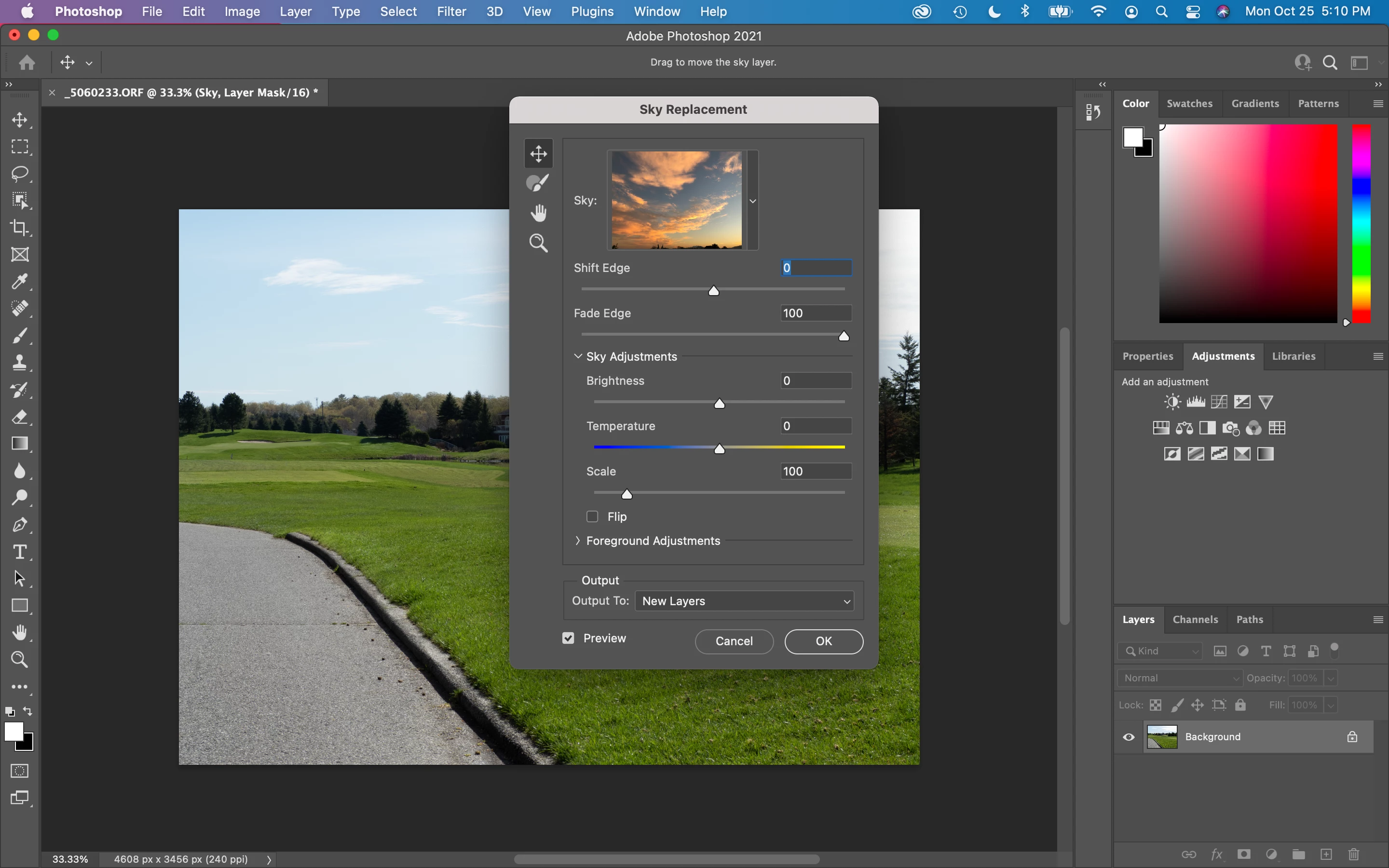Select the Clone Stamp tool
The width and height of the screenshot is (1389, 868).
(x=20, y=363)
